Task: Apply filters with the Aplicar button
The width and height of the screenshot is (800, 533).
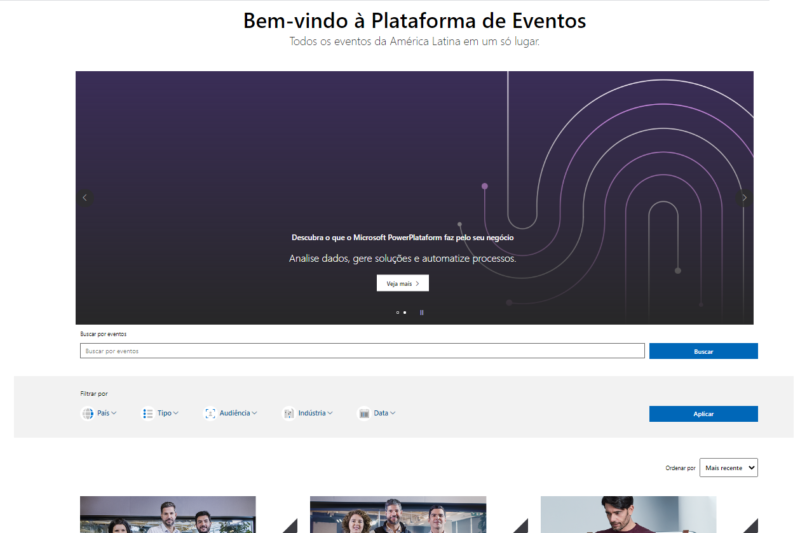Action: tap(703, 414)
